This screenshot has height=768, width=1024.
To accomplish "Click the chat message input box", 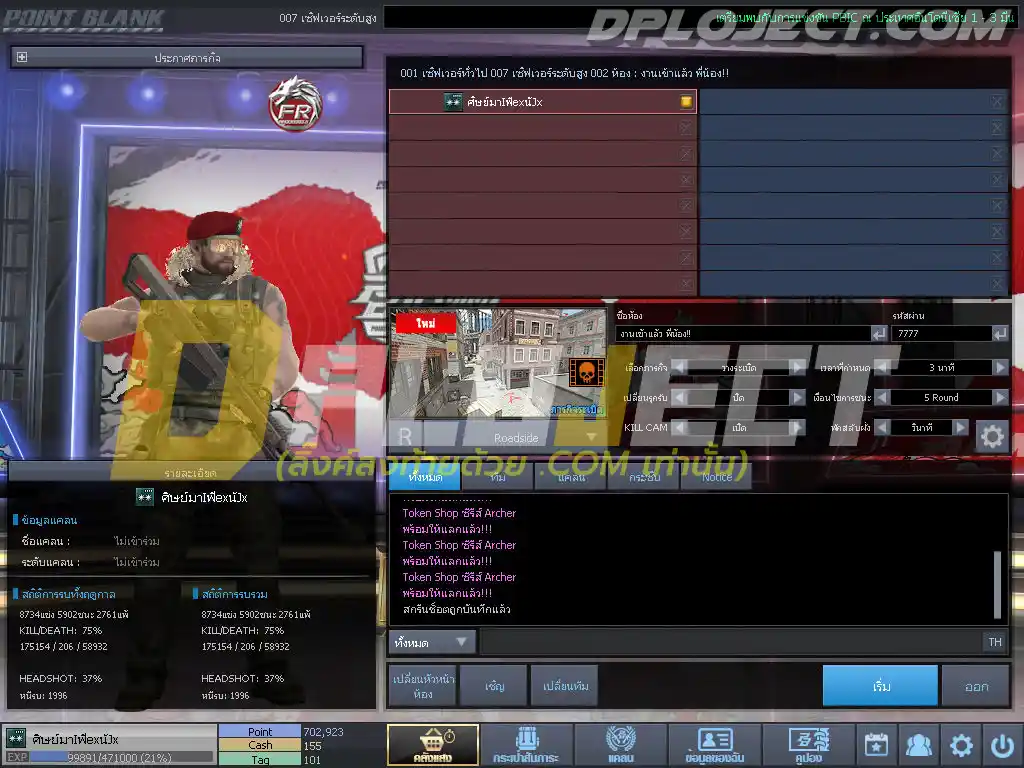I will click(x=731, y=642).
